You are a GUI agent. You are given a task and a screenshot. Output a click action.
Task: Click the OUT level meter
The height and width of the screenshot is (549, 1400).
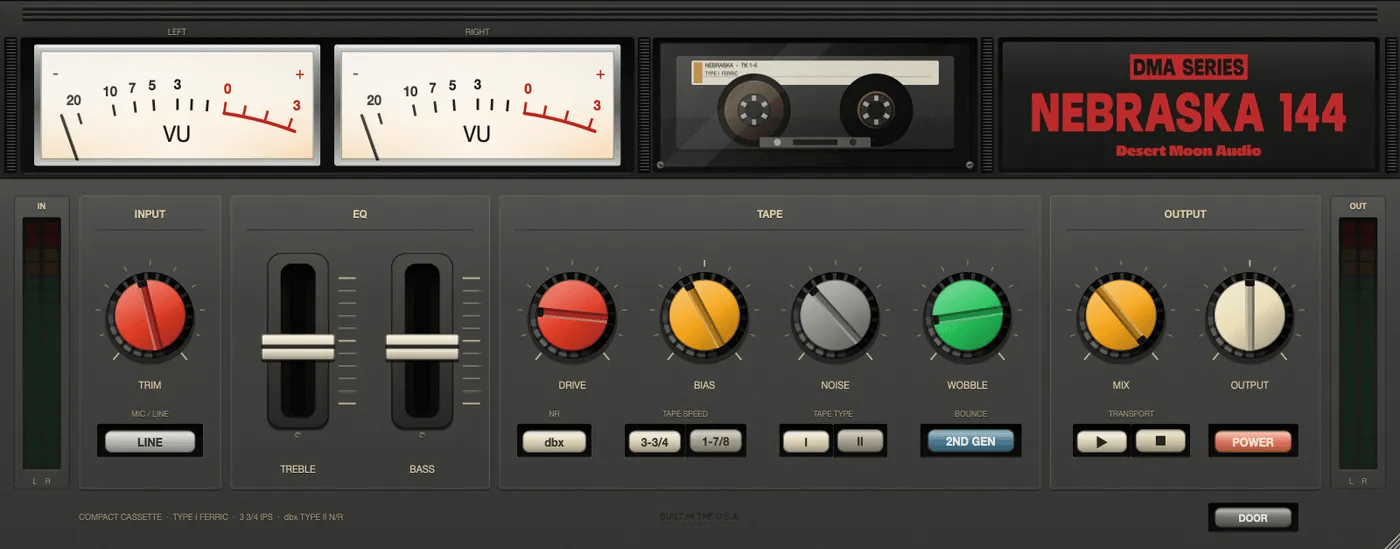1358,344
